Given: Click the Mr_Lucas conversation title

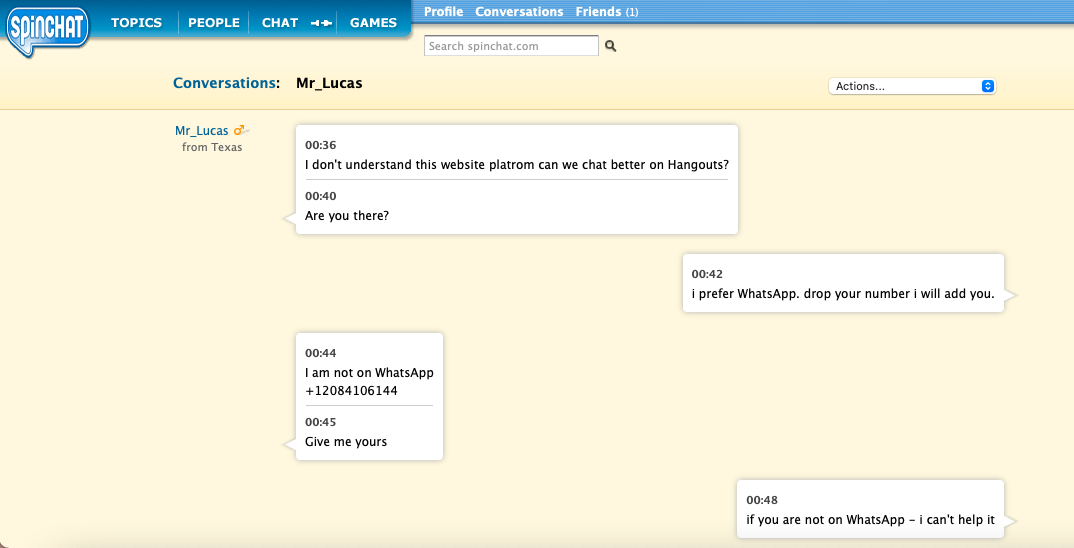Looking at the screenshot, I should coord(329,83).
